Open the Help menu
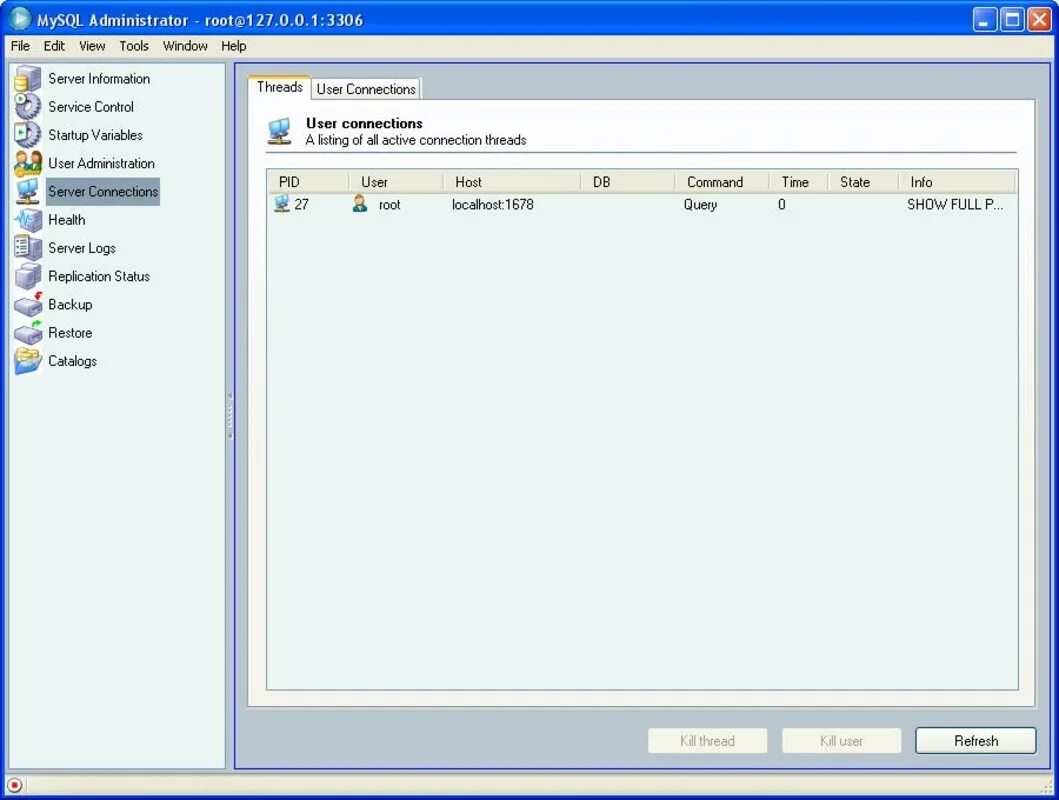 pyautogui.click(x=234, y=46)
